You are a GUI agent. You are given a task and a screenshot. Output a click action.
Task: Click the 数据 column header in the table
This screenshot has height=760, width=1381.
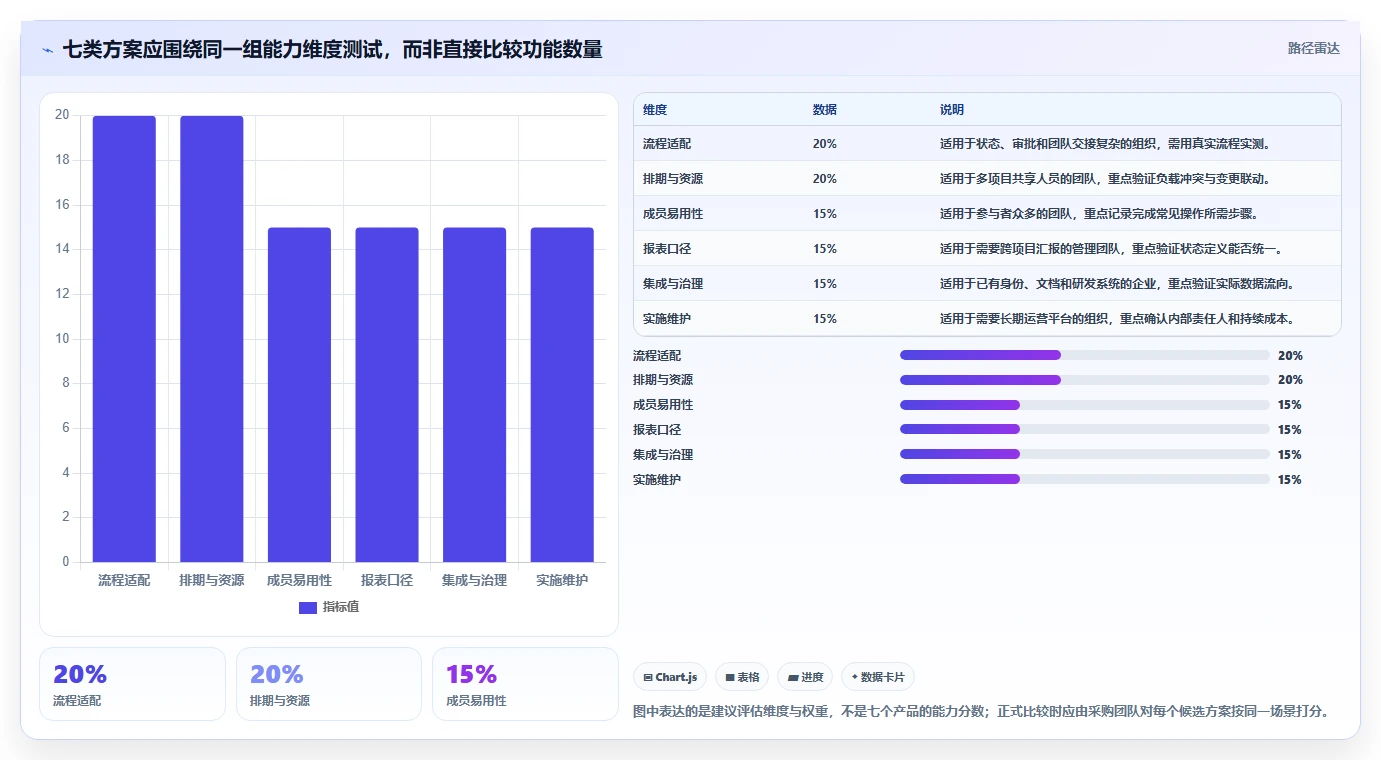point(825,110)
